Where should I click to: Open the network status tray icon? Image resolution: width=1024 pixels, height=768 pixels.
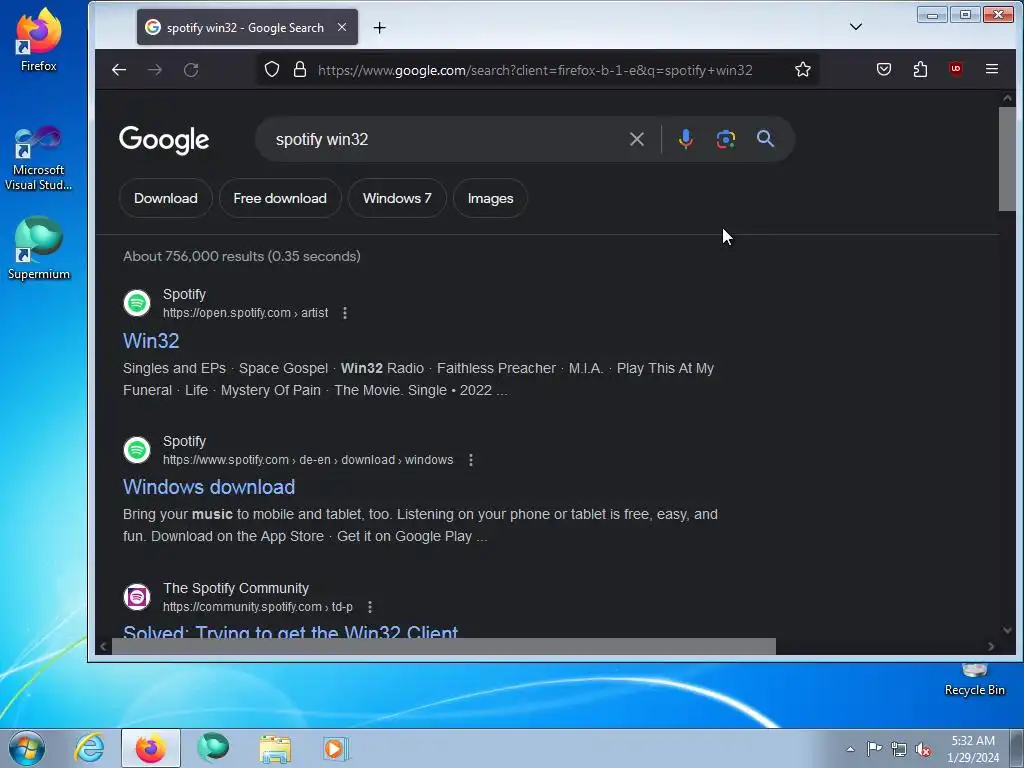pos(899,749)
